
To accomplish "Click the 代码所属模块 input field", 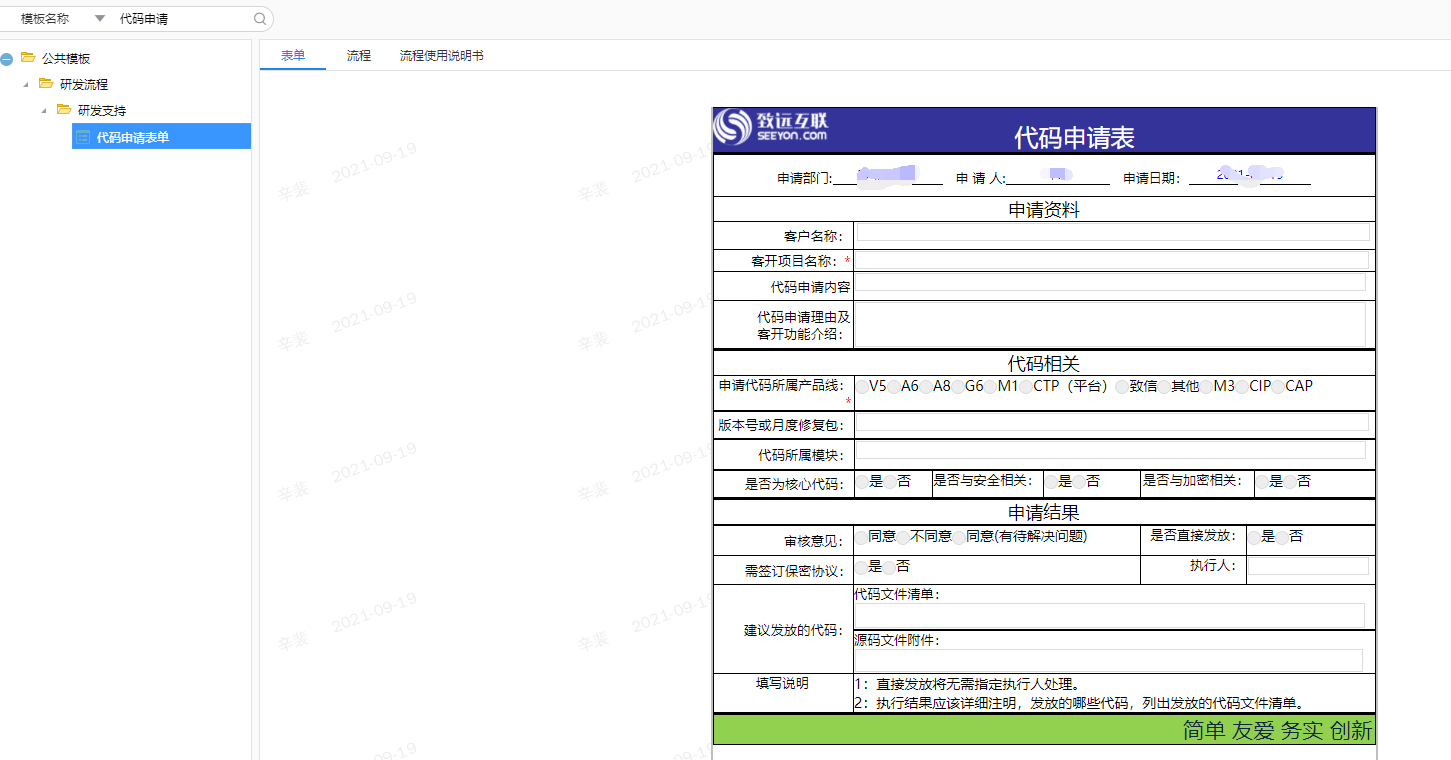I will [1110, 451].
